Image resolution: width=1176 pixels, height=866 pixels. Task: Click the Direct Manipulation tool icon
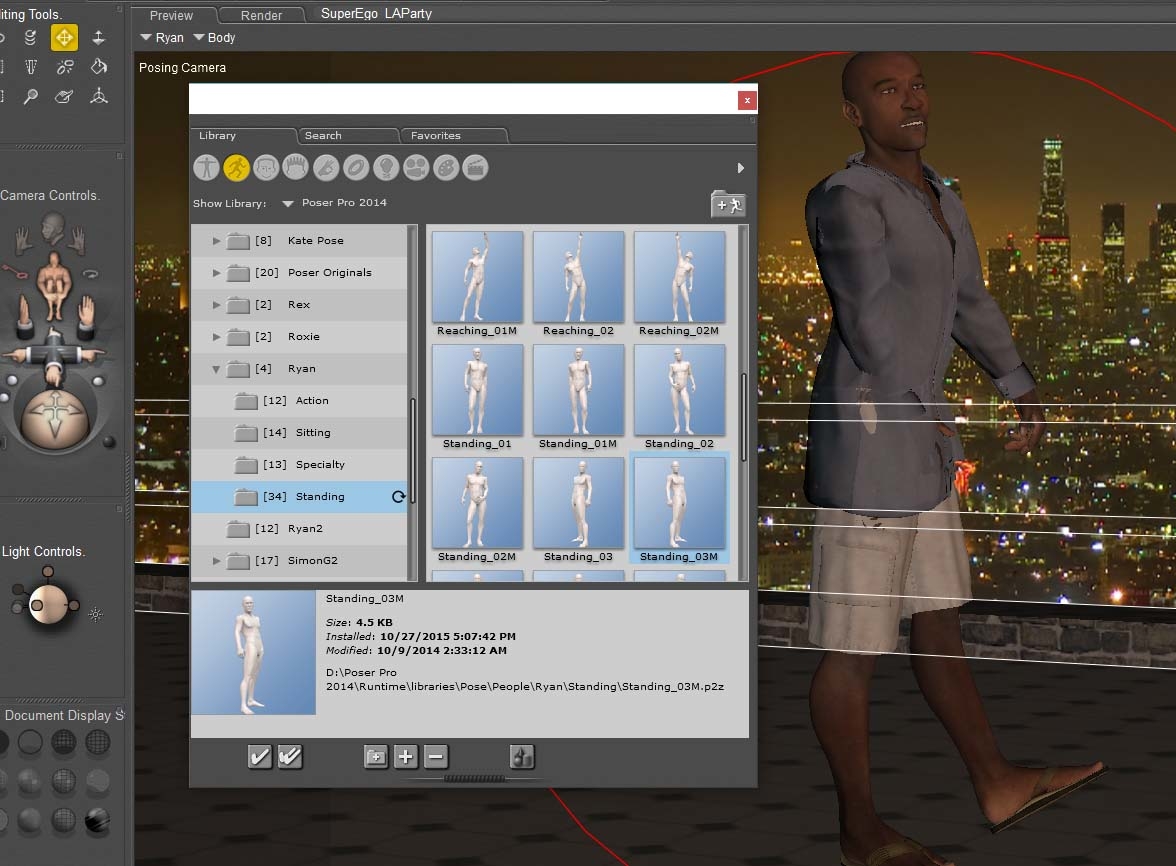[98, 97]
